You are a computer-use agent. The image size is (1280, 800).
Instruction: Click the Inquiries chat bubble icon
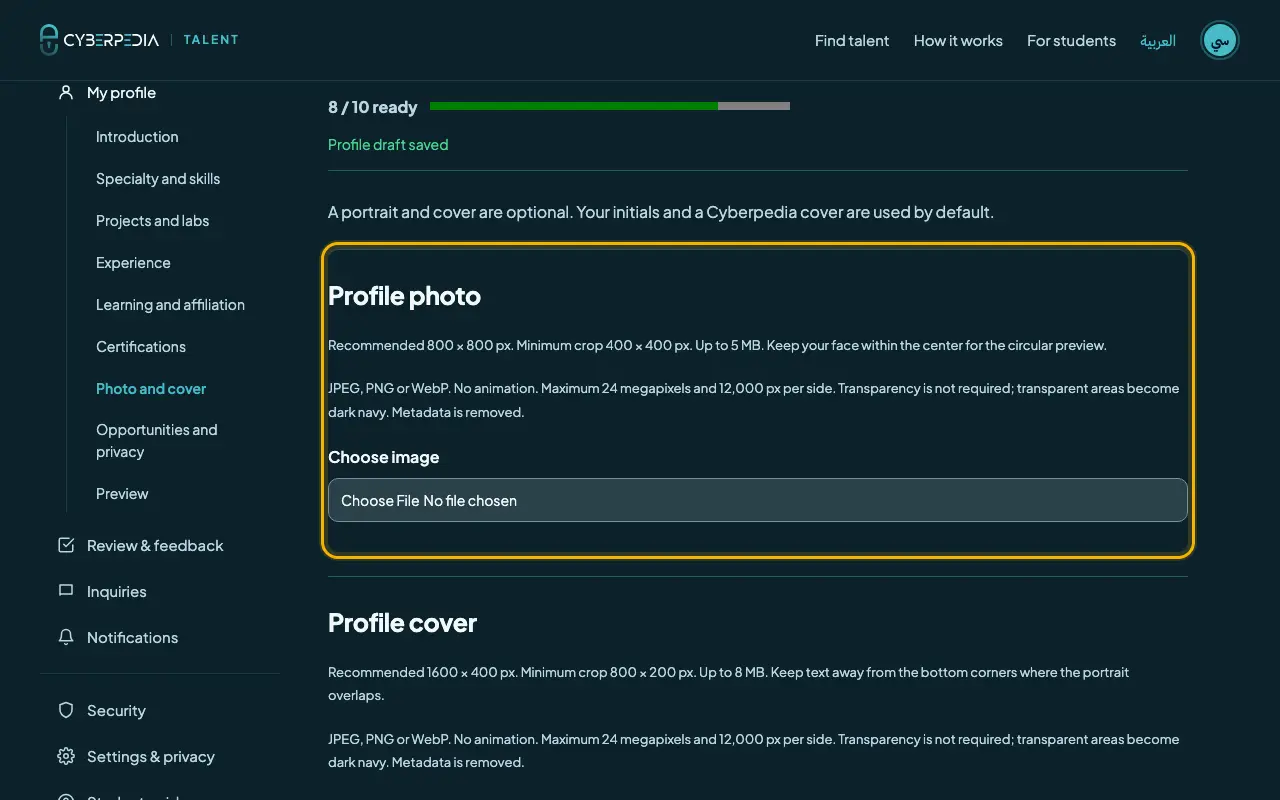coord(66,591)
